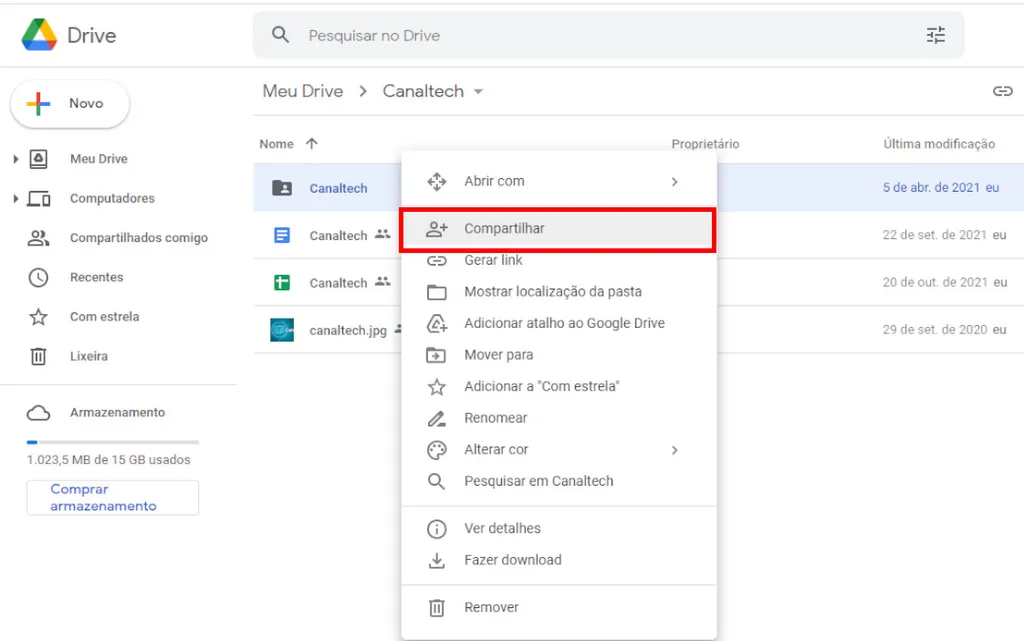Select Gerar link menu entry

pyautogui.click(x=559, y=260)
